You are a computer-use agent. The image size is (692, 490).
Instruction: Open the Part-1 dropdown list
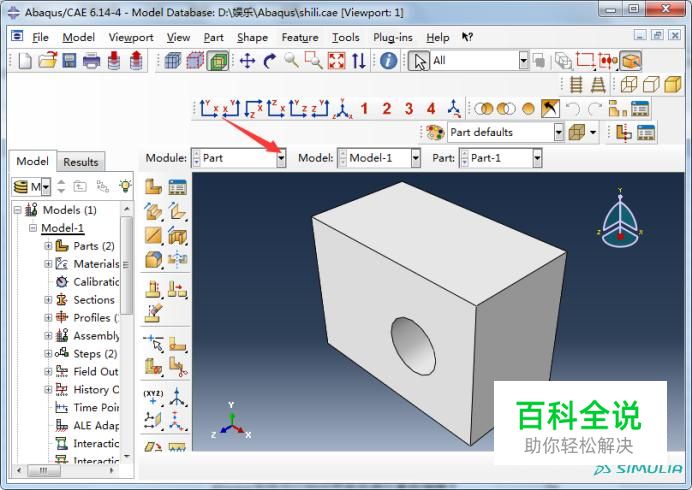[x=537, y=158]
